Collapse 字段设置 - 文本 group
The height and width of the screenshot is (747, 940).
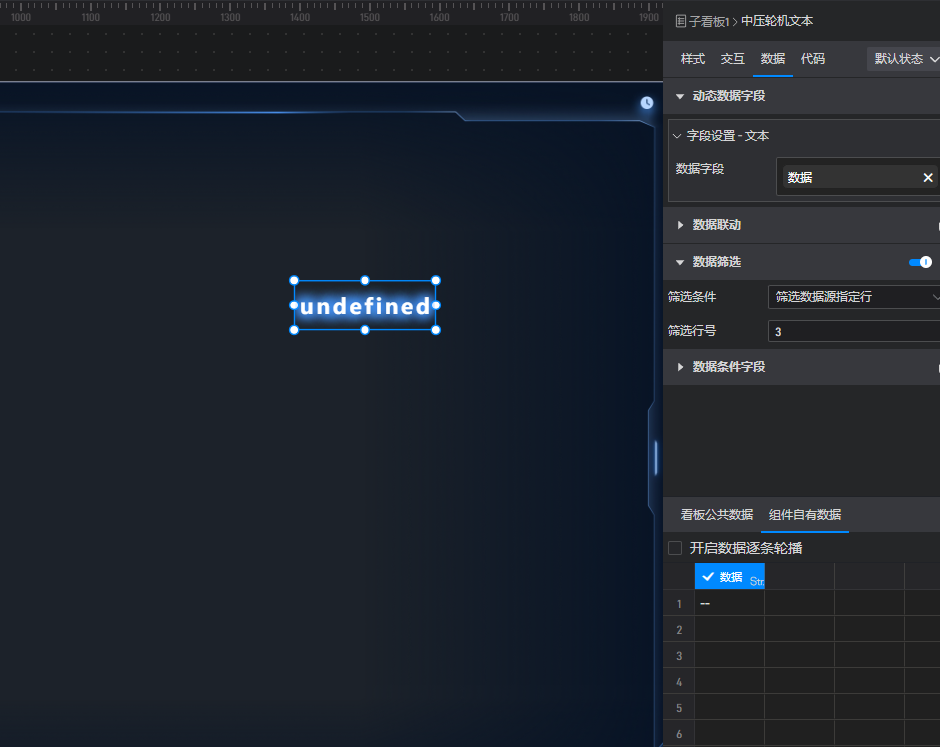click(x=677, y=136)
